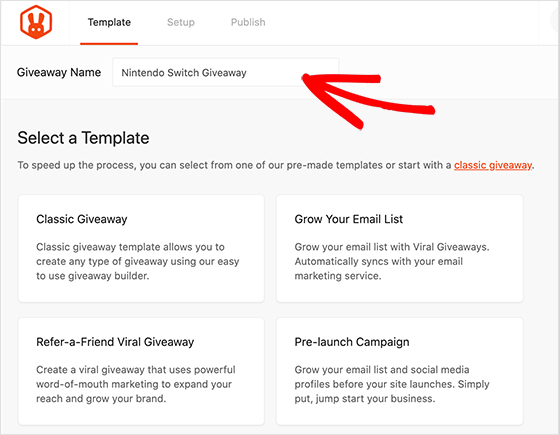Click the Classic Giveaway card title
This screenshot has width=559, height=435.
[x=82, y=219]
